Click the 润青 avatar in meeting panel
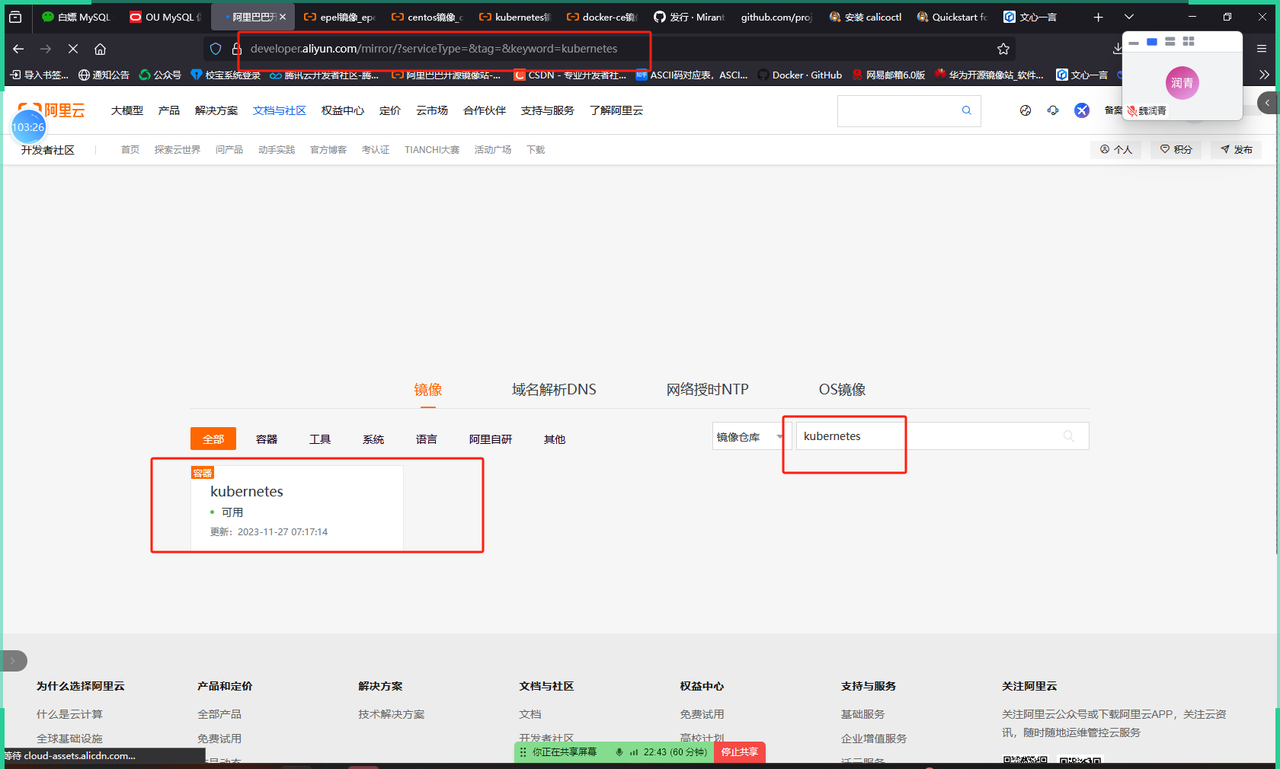Screen dimensions: 1280x769 coord(1182,83)
